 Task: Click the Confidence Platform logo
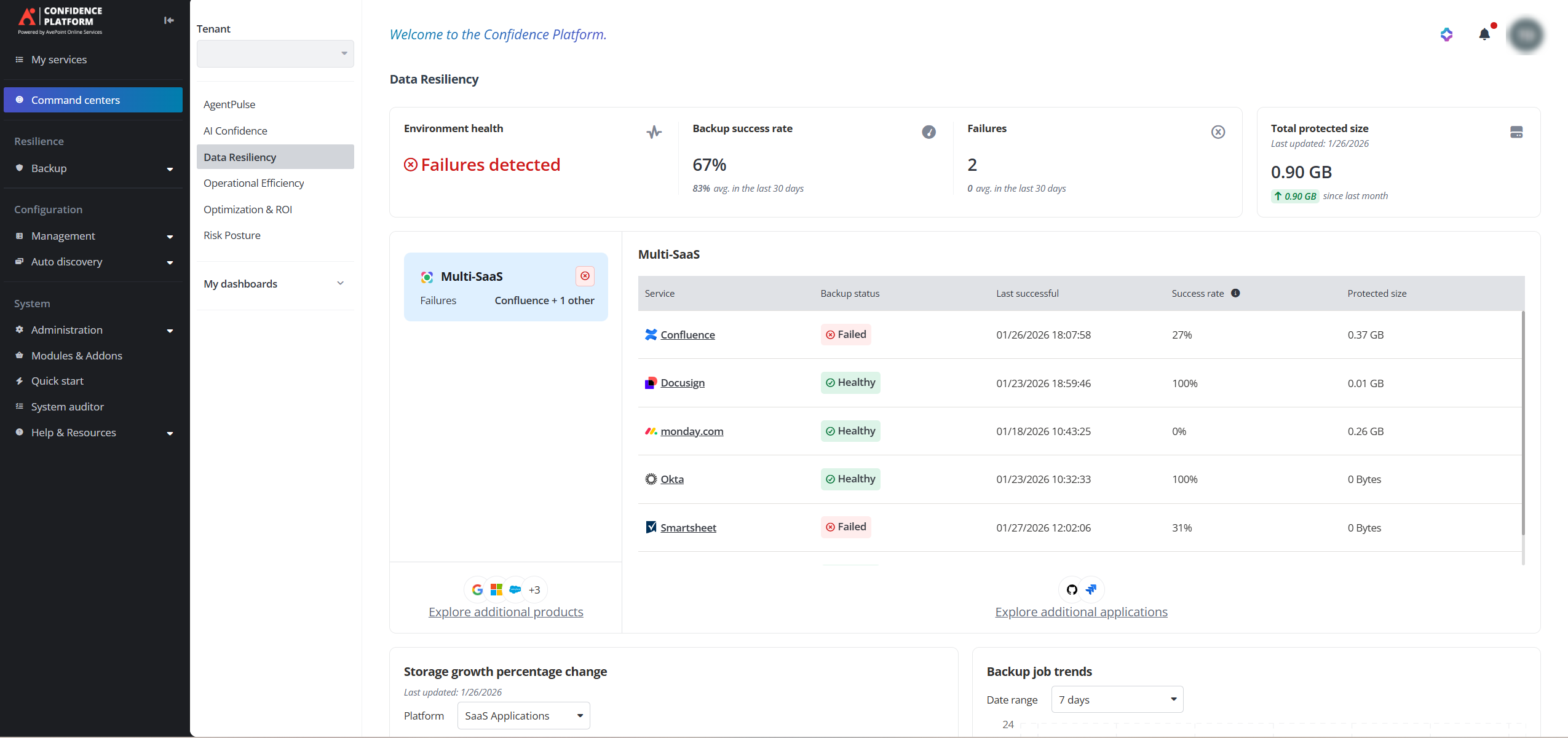point(60,20)
